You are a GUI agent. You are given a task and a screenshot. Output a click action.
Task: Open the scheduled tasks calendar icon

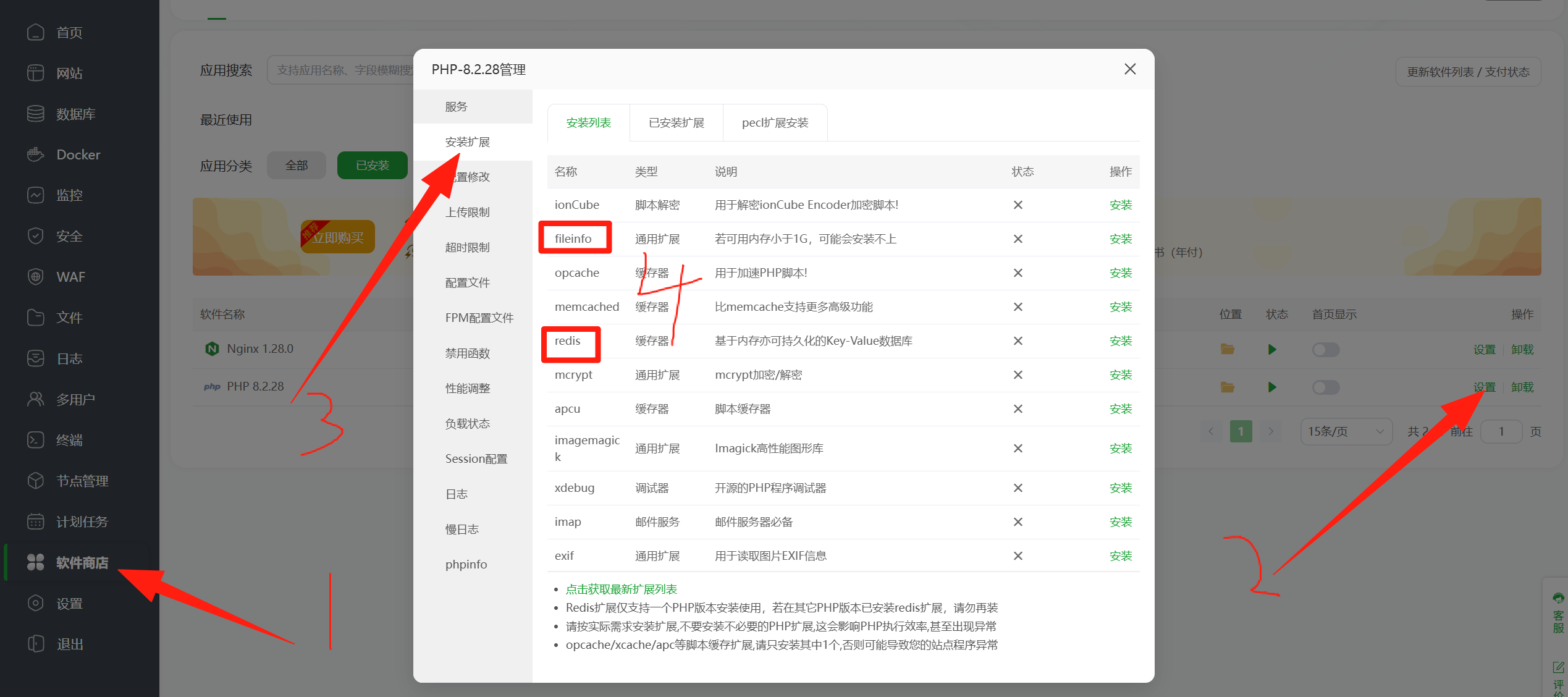pyautogui.click(x=36, y=522)
